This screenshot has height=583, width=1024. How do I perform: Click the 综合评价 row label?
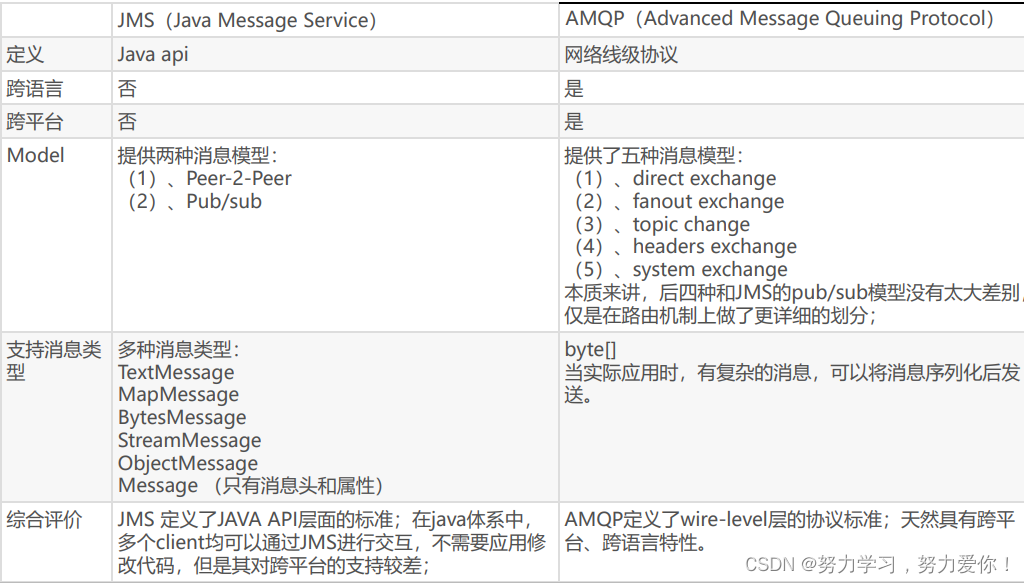pyautogui.click(x=45, y=519)
